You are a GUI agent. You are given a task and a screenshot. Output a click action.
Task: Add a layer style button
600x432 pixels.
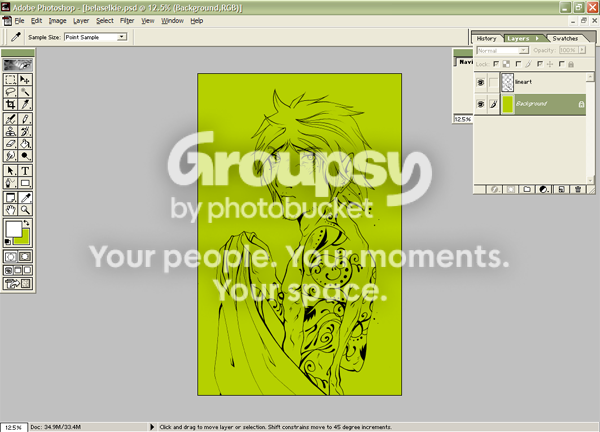[494, 189]
